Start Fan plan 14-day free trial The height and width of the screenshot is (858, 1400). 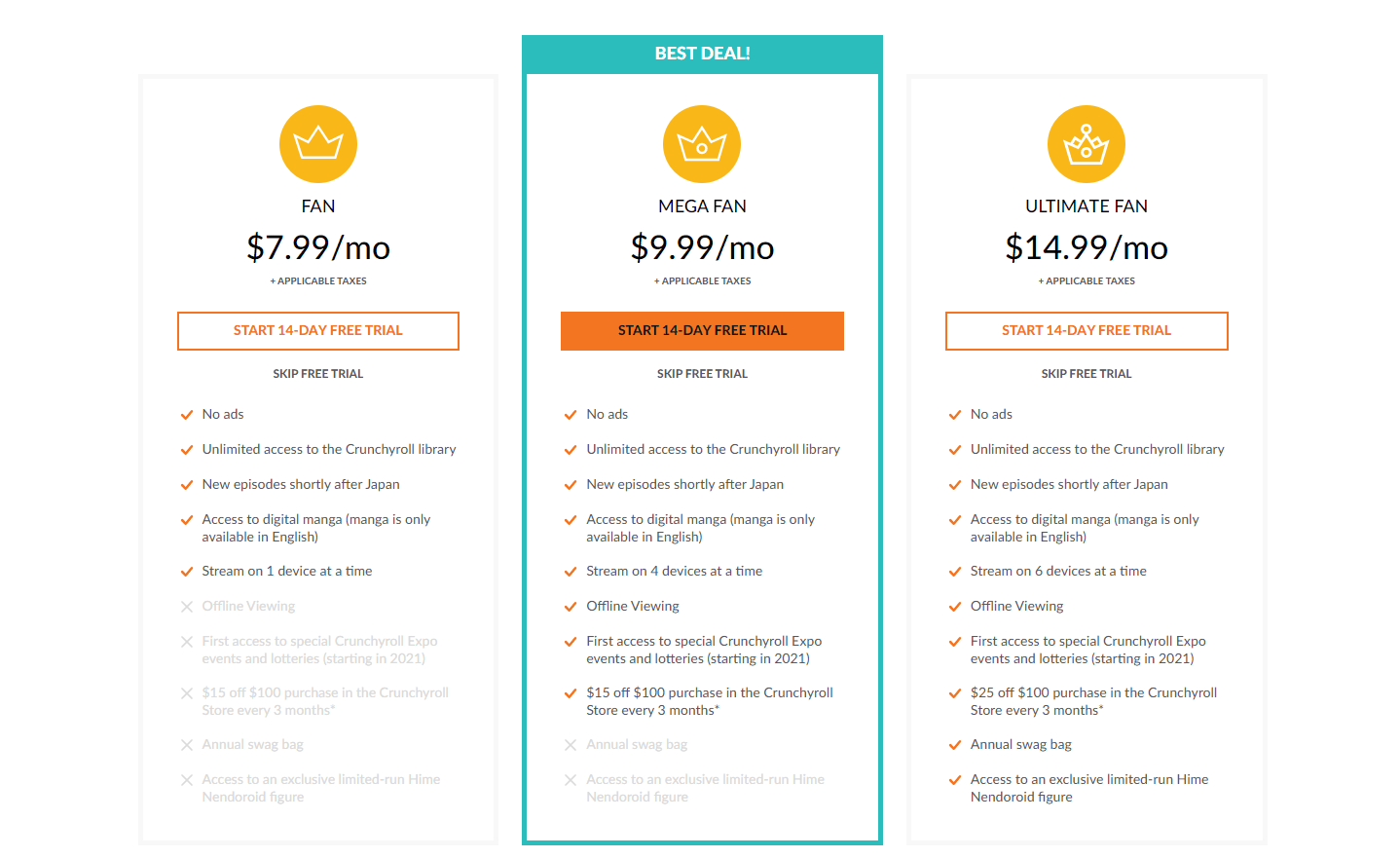point(317,331)
